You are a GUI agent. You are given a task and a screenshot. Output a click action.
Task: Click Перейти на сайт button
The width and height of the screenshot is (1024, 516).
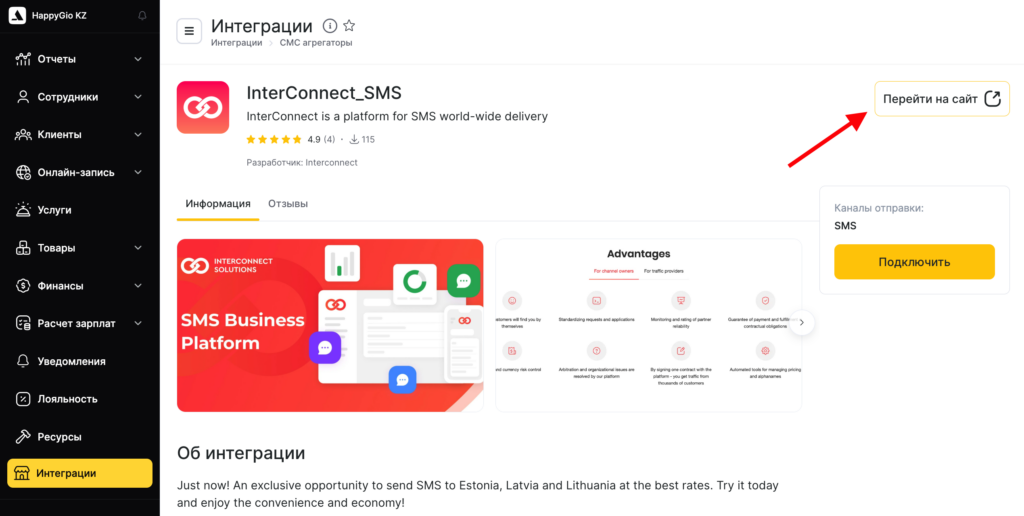click(942, 99)
